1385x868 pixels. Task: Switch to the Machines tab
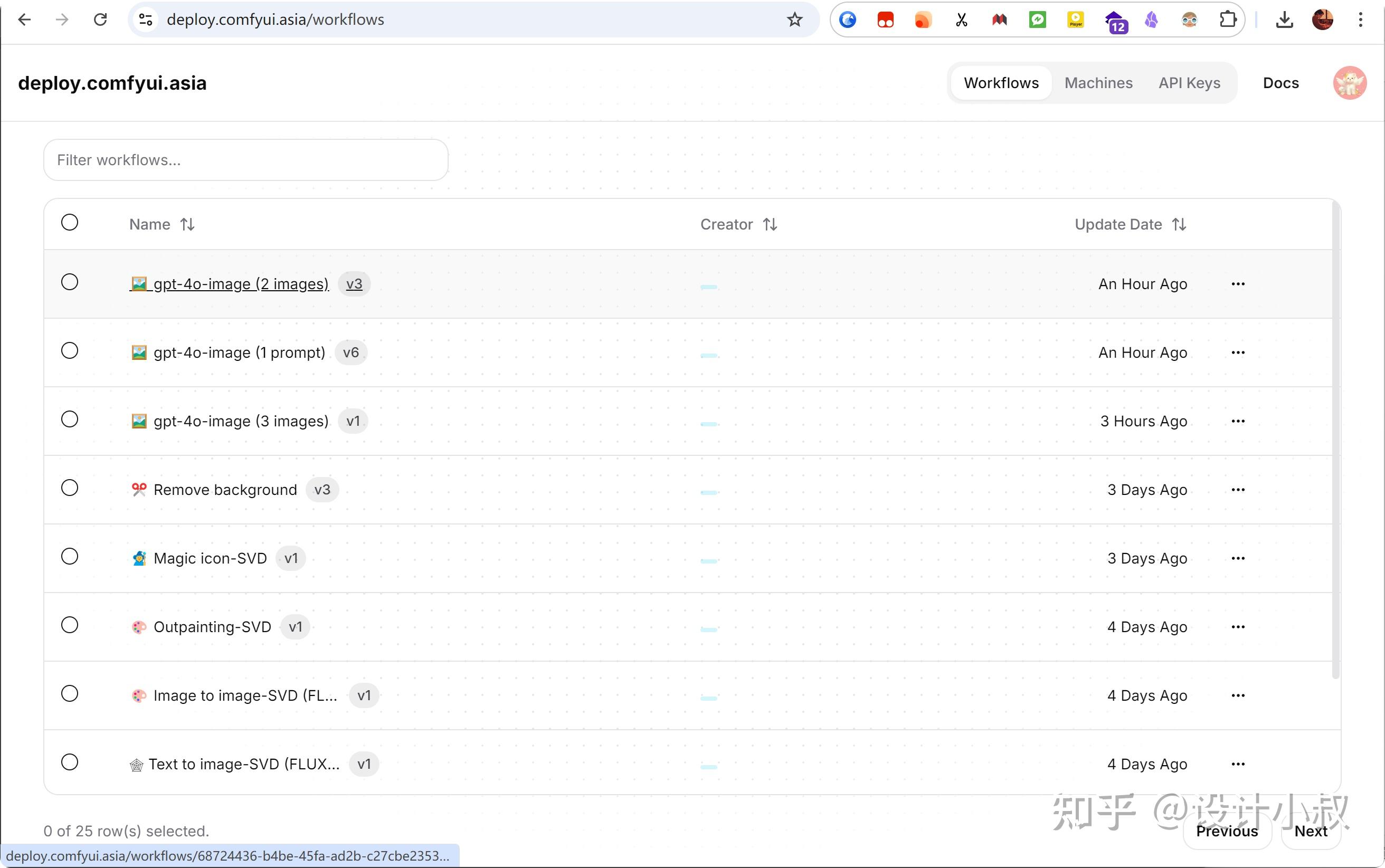pos(1098,83)
